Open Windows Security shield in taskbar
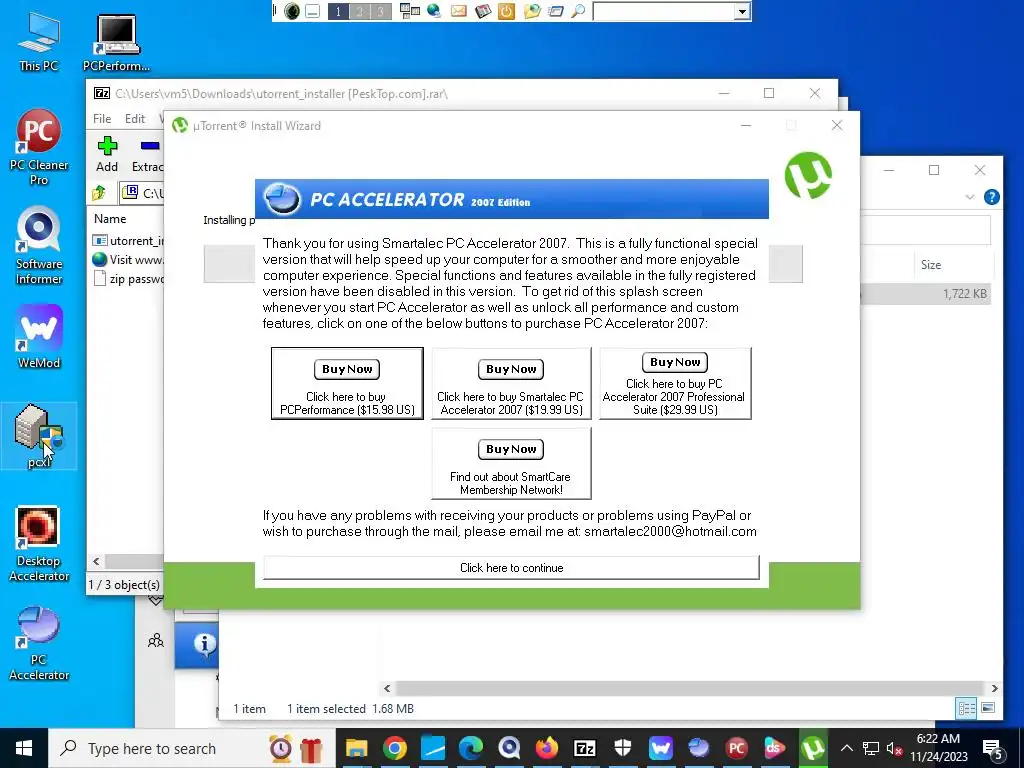This screenshot has width=1024, height=768. pos(622,748)
